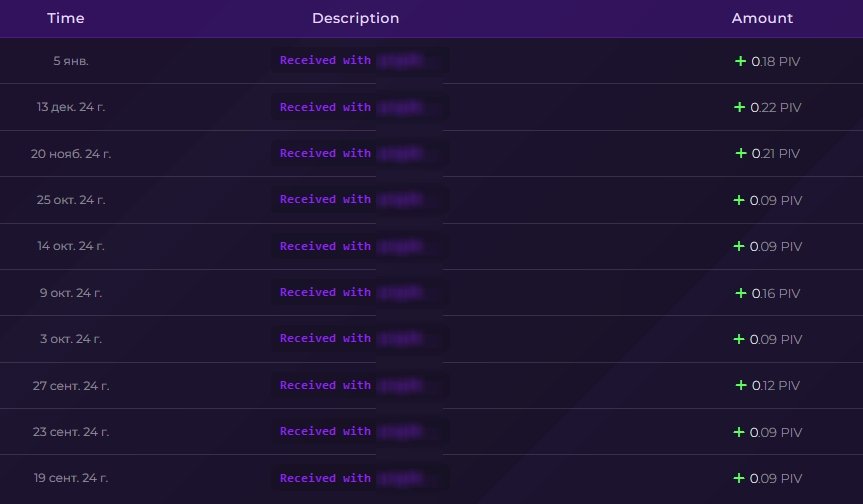Viewport: 863px width, 504px height.
Task: Click the 14 окт. 24 г. date cell
Action: click(71, 246)
